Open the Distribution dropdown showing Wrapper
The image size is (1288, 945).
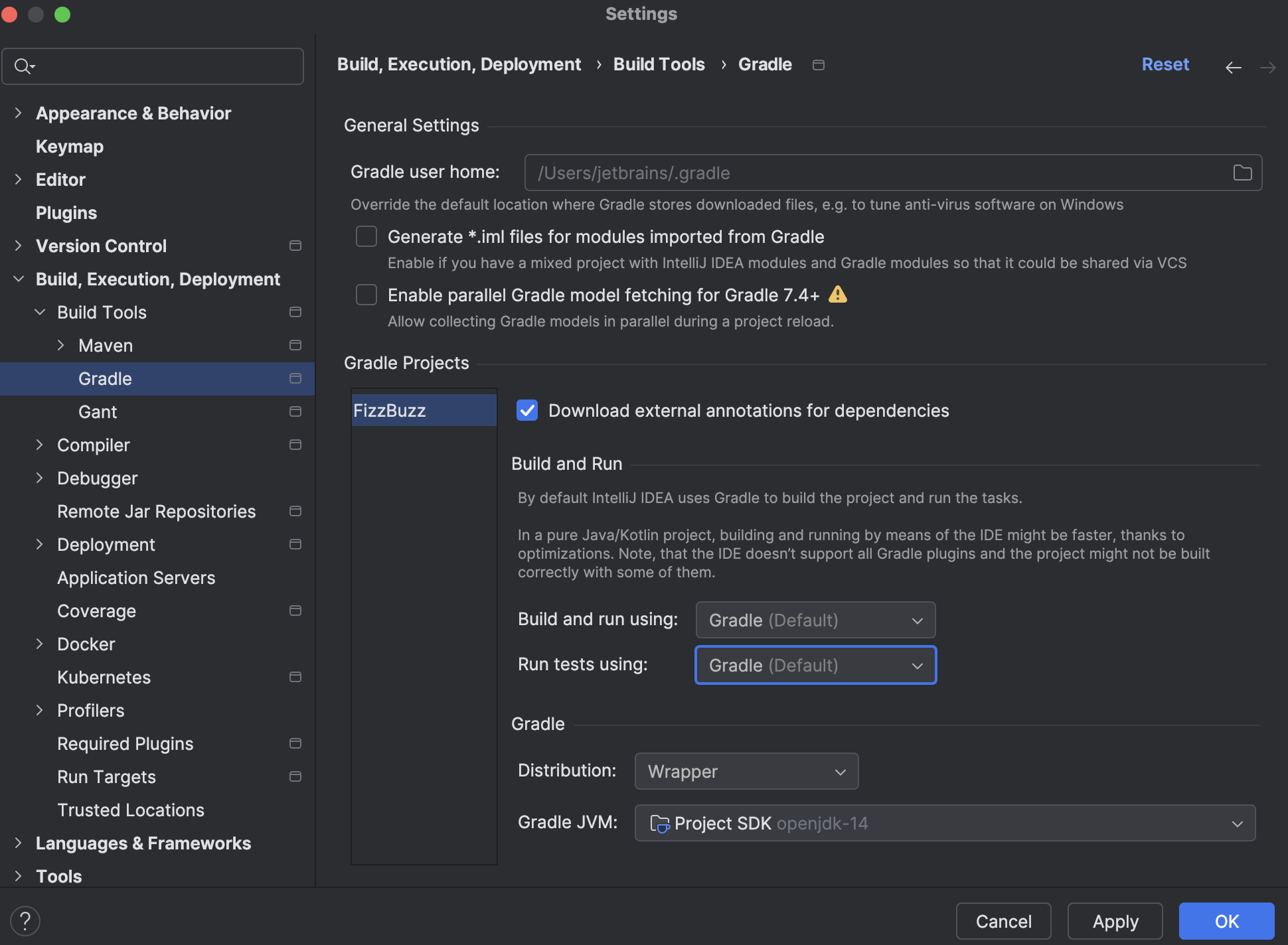[x=746, y=771]
